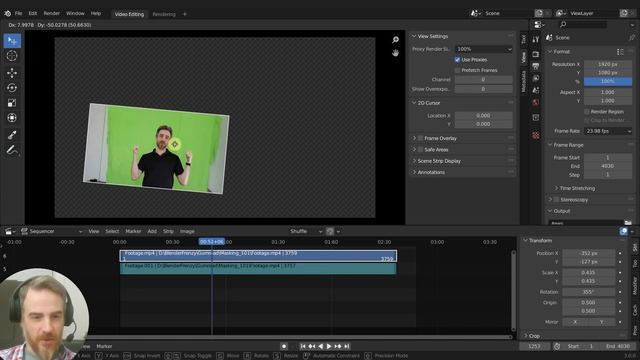Choose the combined Transform tool
Viewport: 640px width, 360px height.
(x=12, y=118)
